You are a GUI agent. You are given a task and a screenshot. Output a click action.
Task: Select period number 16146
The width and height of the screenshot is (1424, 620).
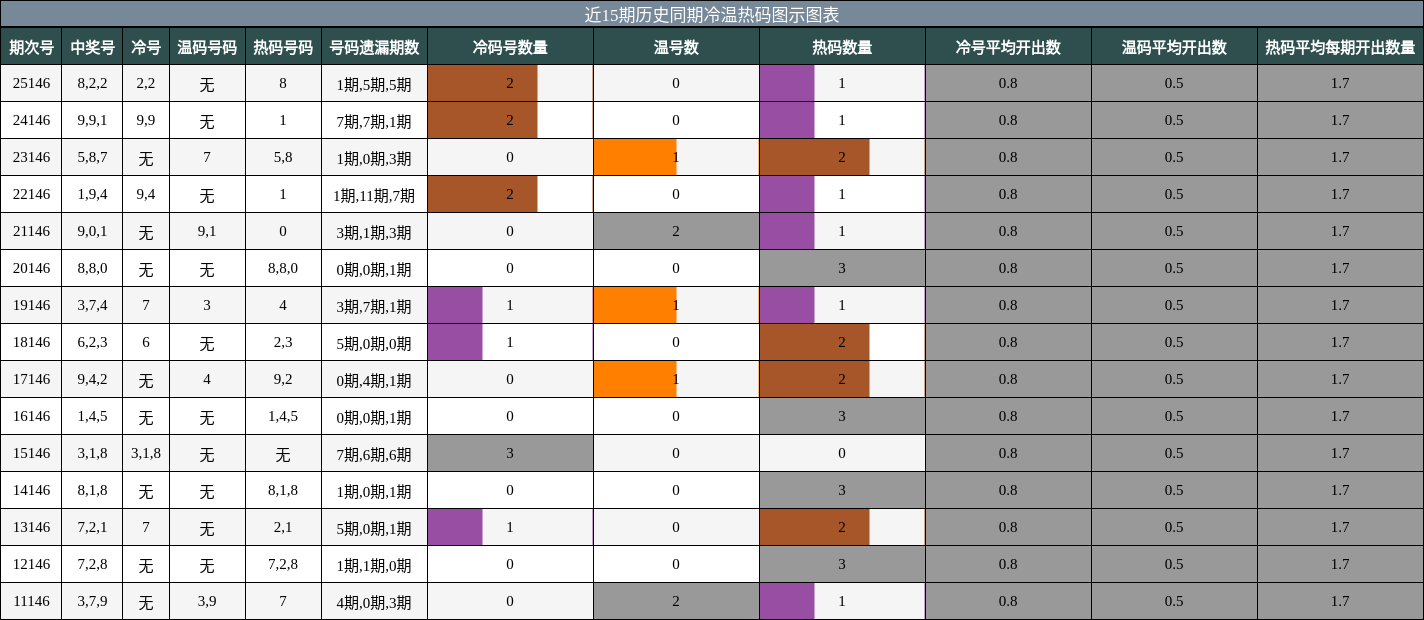tap(31, 416)
